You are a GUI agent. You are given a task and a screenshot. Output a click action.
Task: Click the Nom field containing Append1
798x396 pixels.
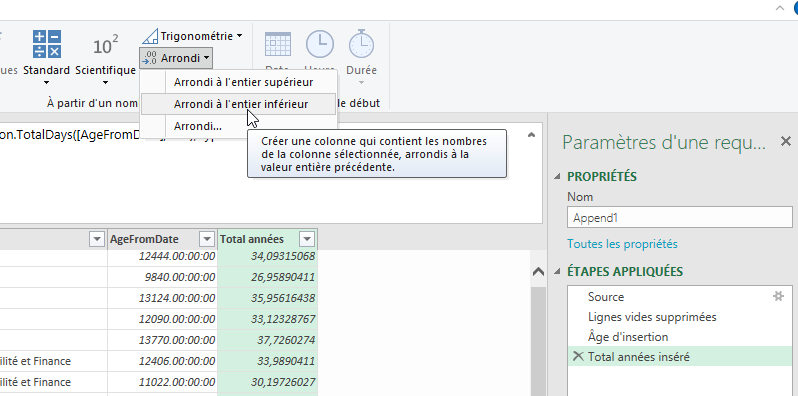(679, 217)
